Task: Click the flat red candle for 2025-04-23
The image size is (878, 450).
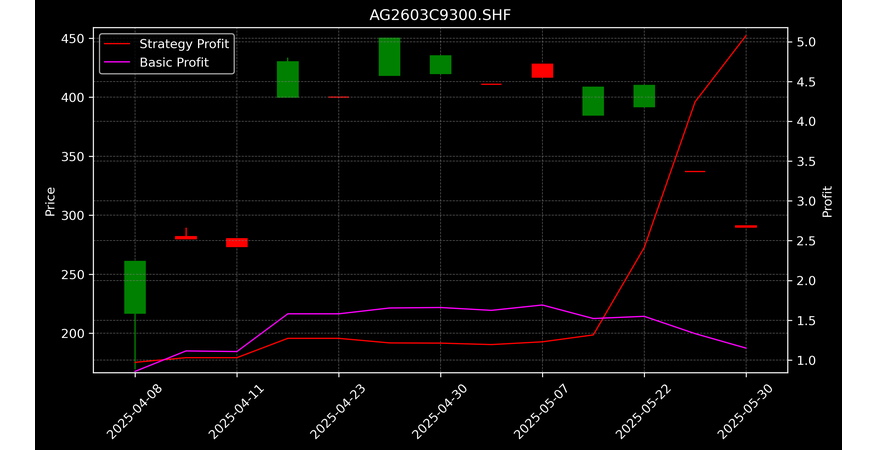Action: pyautogui.click(x=339, y=97)
